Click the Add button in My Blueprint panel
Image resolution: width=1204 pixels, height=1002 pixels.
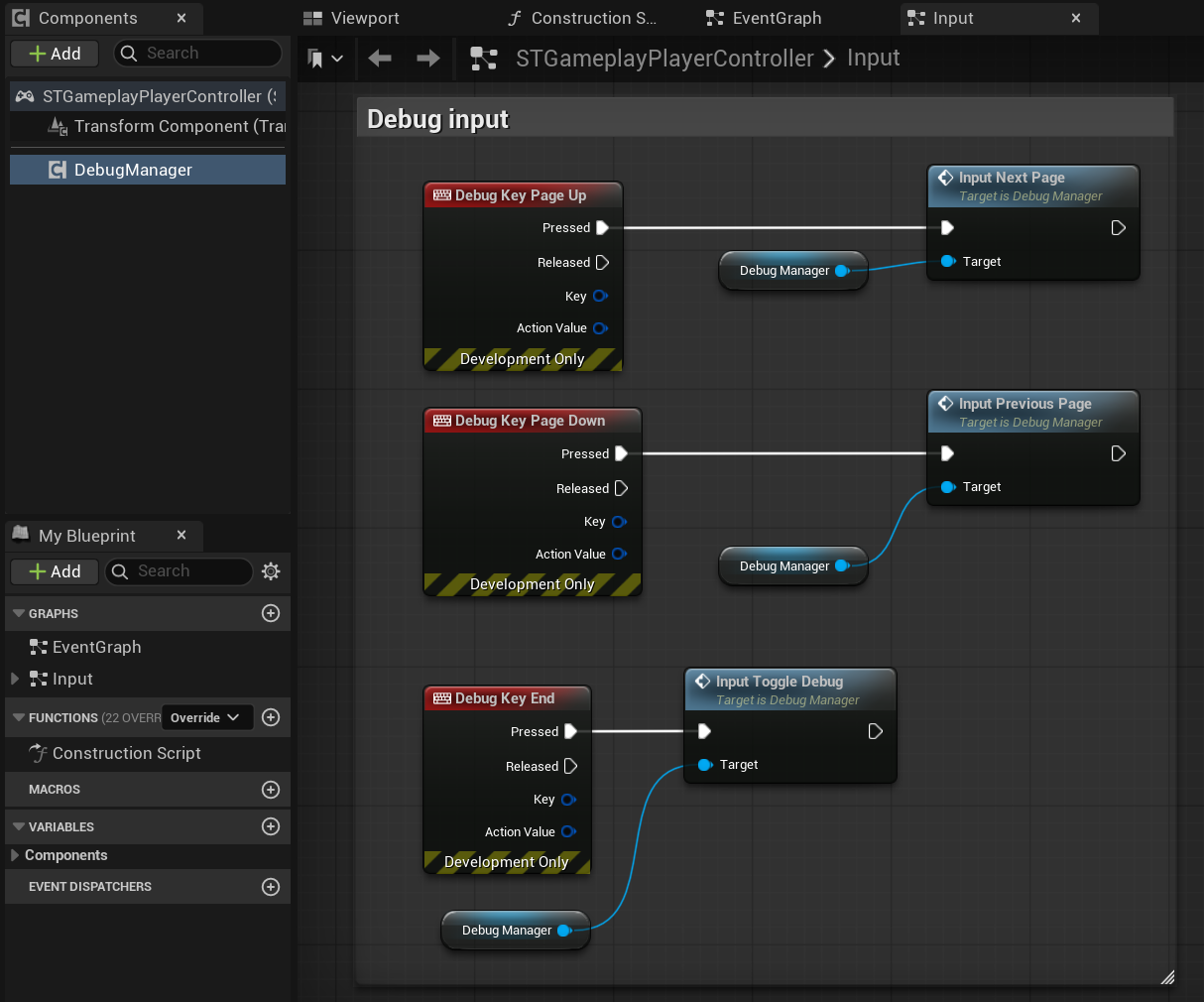point(55,571)
